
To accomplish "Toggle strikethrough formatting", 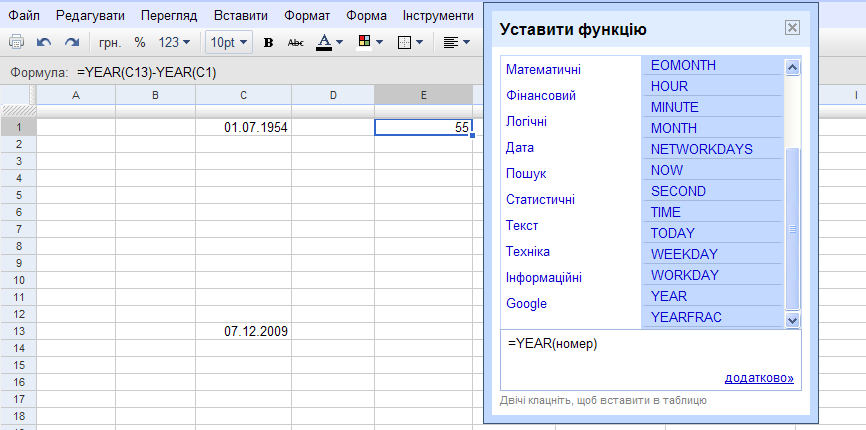I will pos(296,43).
